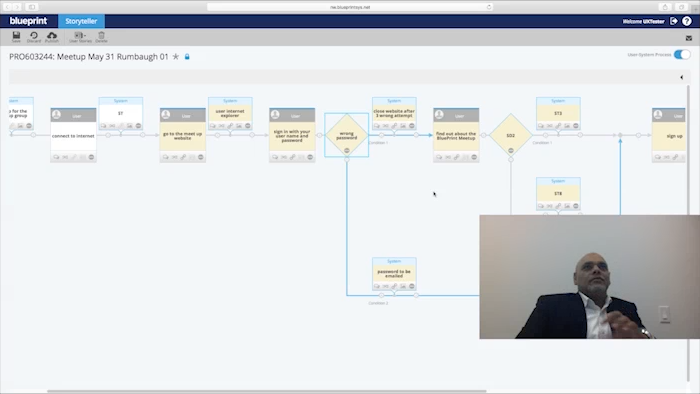Image resolution: width=700 pixels, height=394 pixels.
Task: Select the SD2 decision diamond
Action: 511,135
